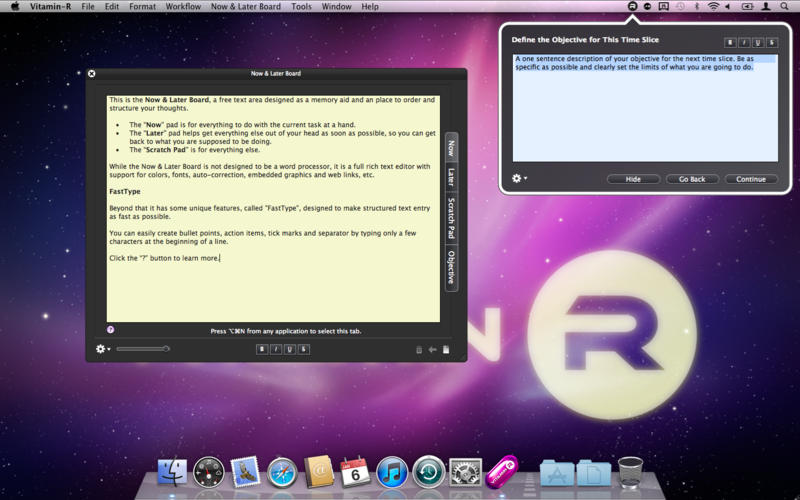The width and height of the screenshot is (800, 500).
Task: Open iTunes from the Dock
Action: (392, 471)
